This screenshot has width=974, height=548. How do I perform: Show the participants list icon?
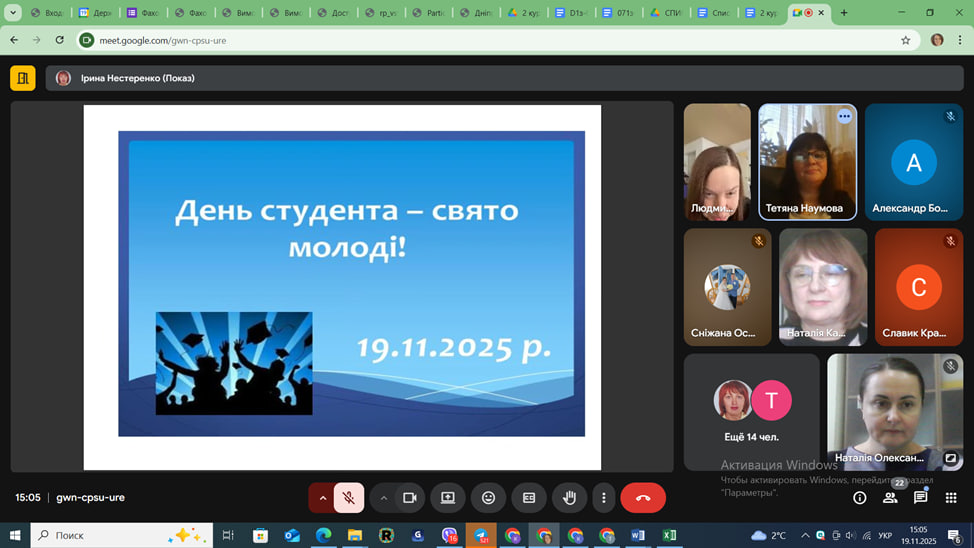pyautogui.click(x=890, y=497)
